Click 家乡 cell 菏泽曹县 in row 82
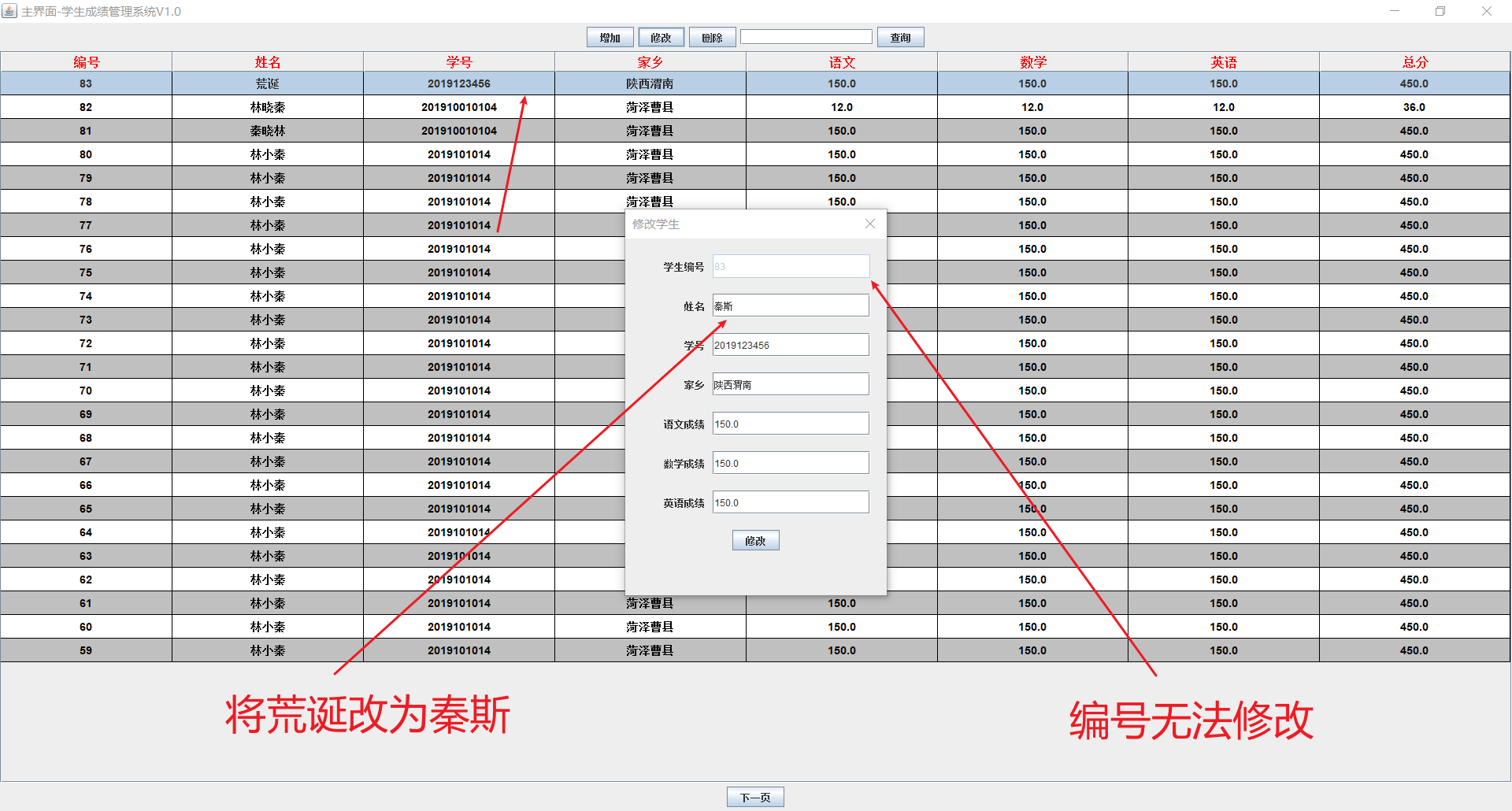The image size is (1512, 811). (x=650, y=107)
